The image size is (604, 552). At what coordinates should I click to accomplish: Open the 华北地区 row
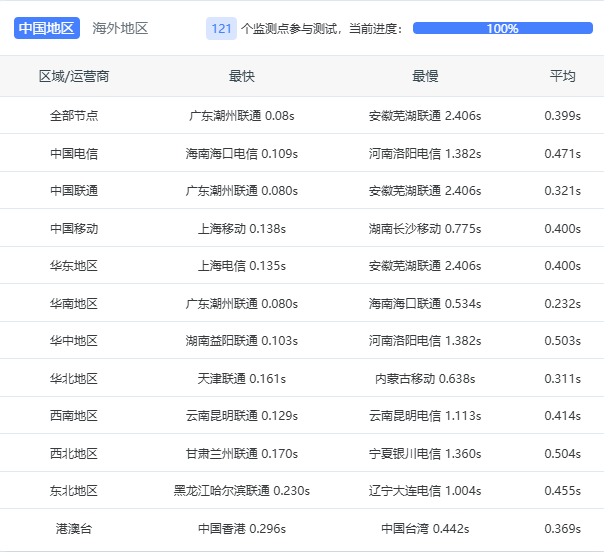[x=74, y=379]
